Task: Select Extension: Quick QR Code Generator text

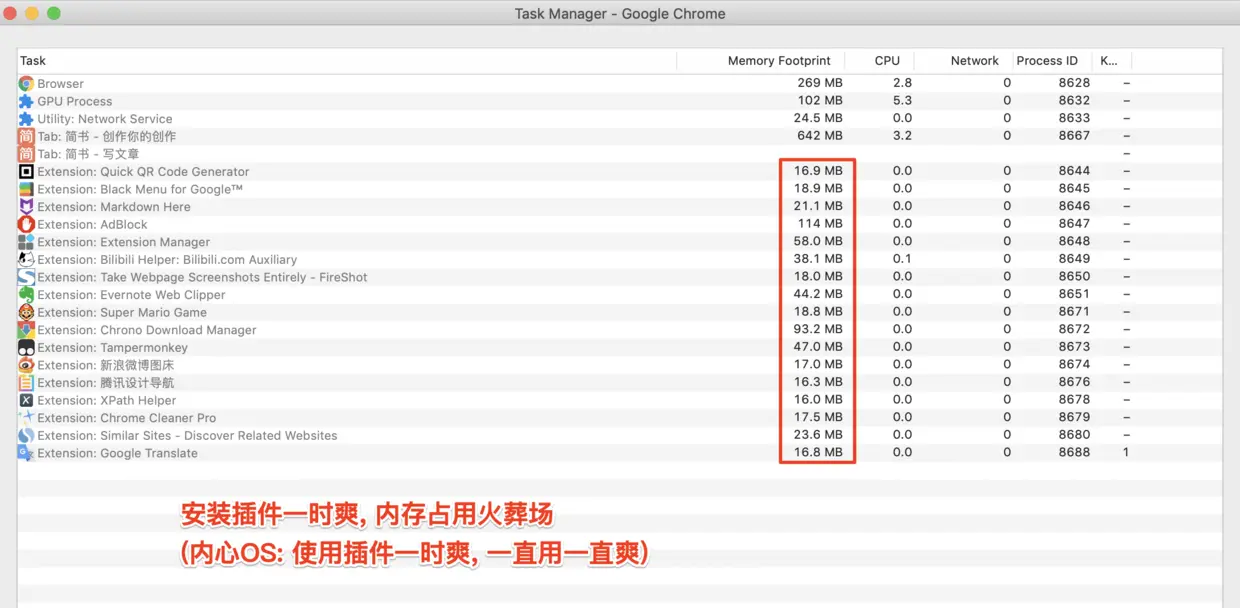Action: 144,172
